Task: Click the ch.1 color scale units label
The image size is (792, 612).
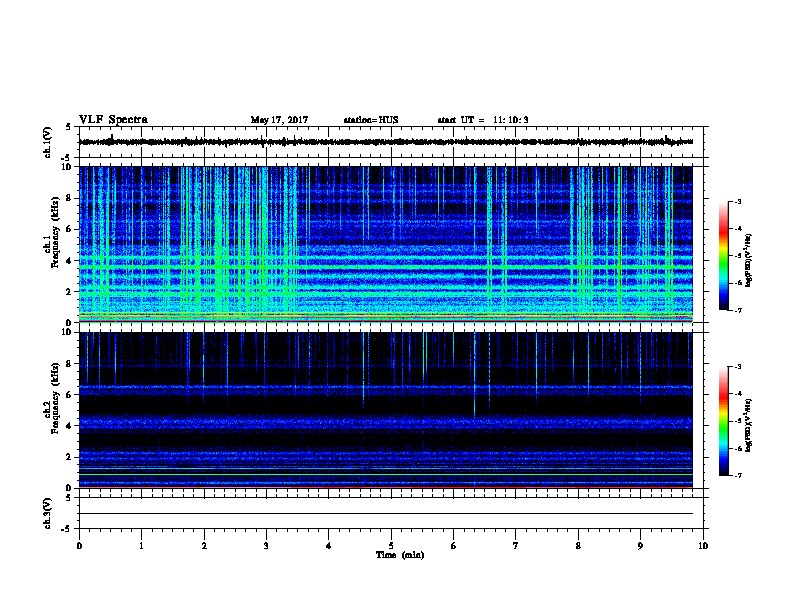Action: [749, 261]
